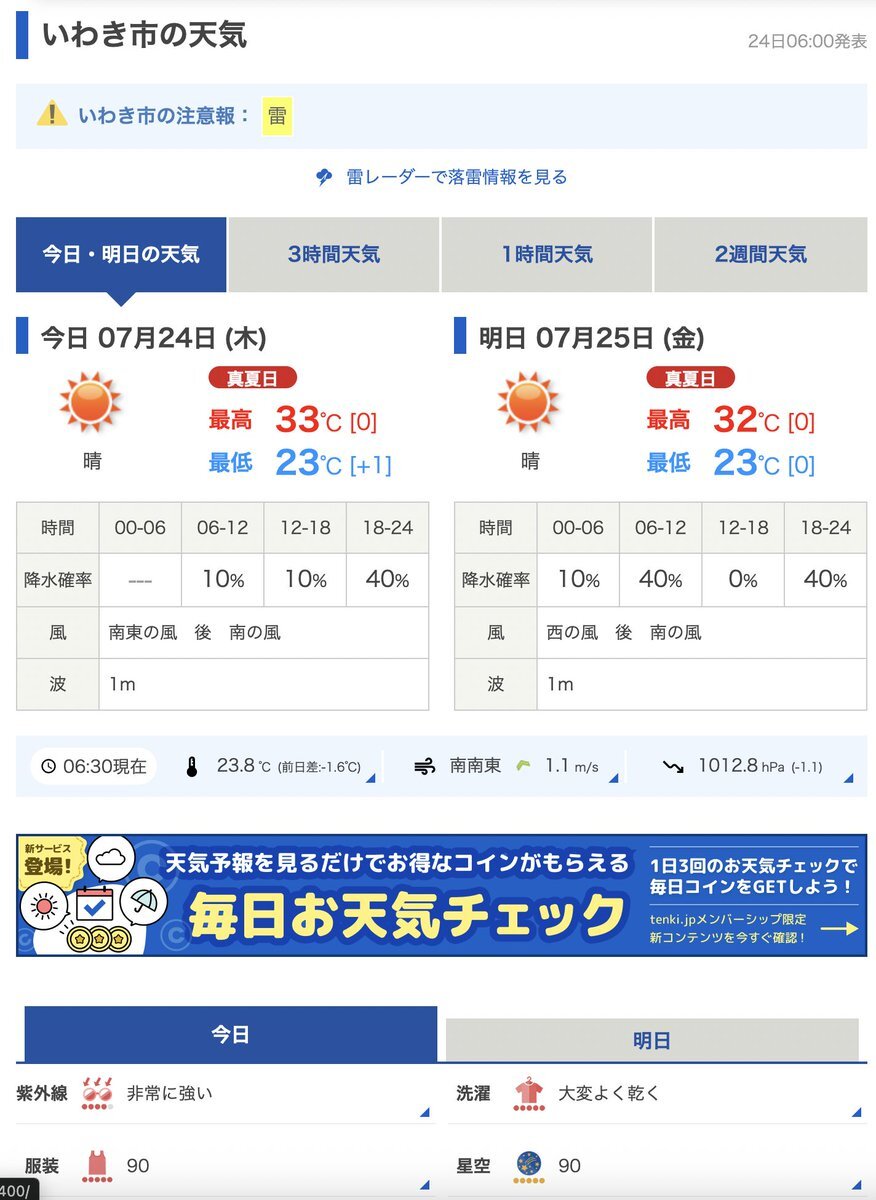Click the 星空 starry sky icon

click(529, 1167)
